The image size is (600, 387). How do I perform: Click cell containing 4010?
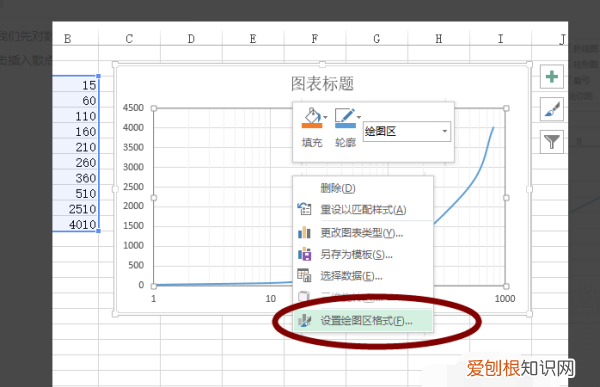75,224
